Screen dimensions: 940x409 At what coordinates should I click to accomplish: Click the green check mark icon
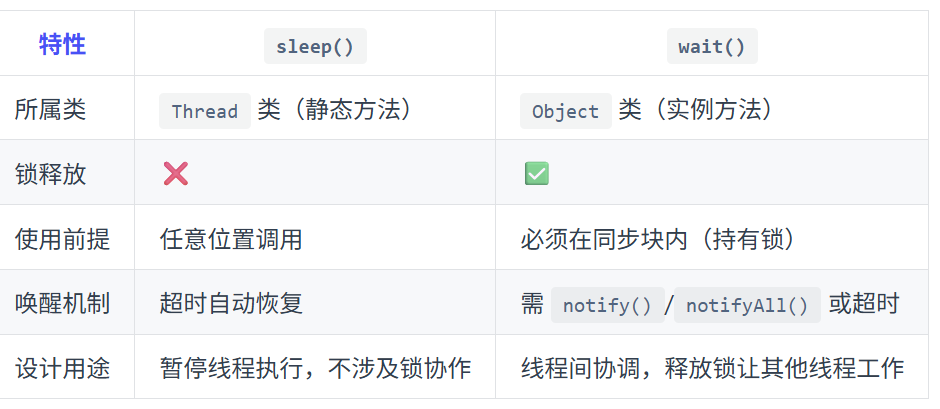click(537, 174)
